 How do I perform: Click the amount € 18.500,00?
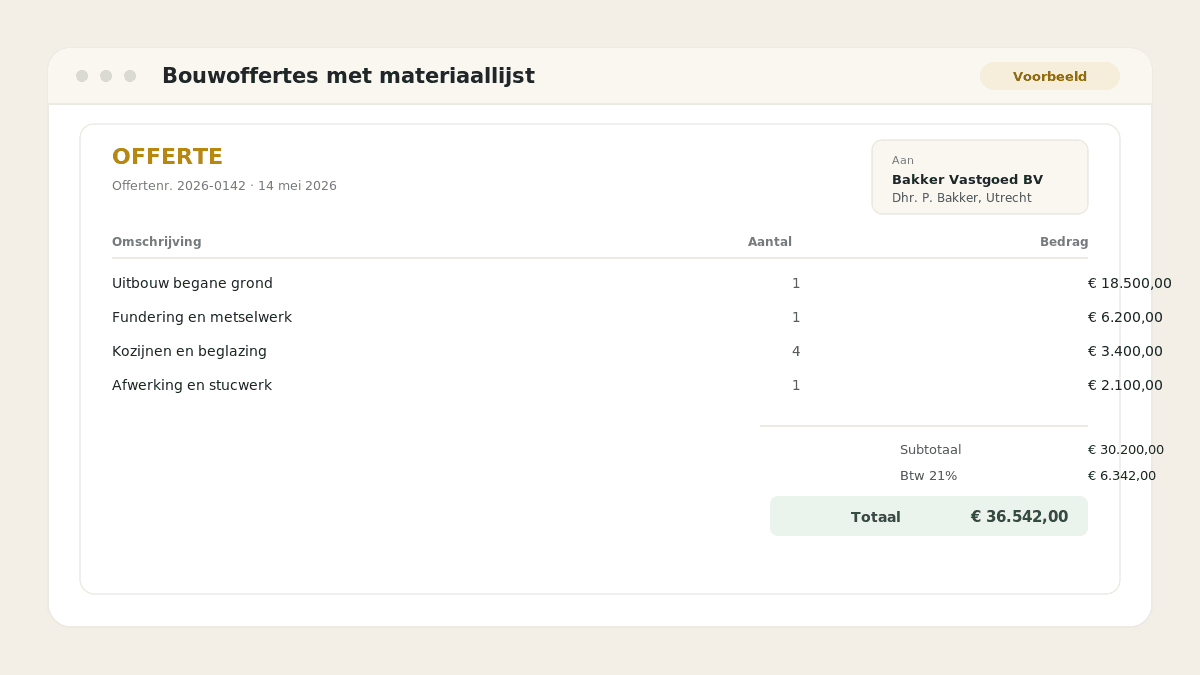(1130, 283)
